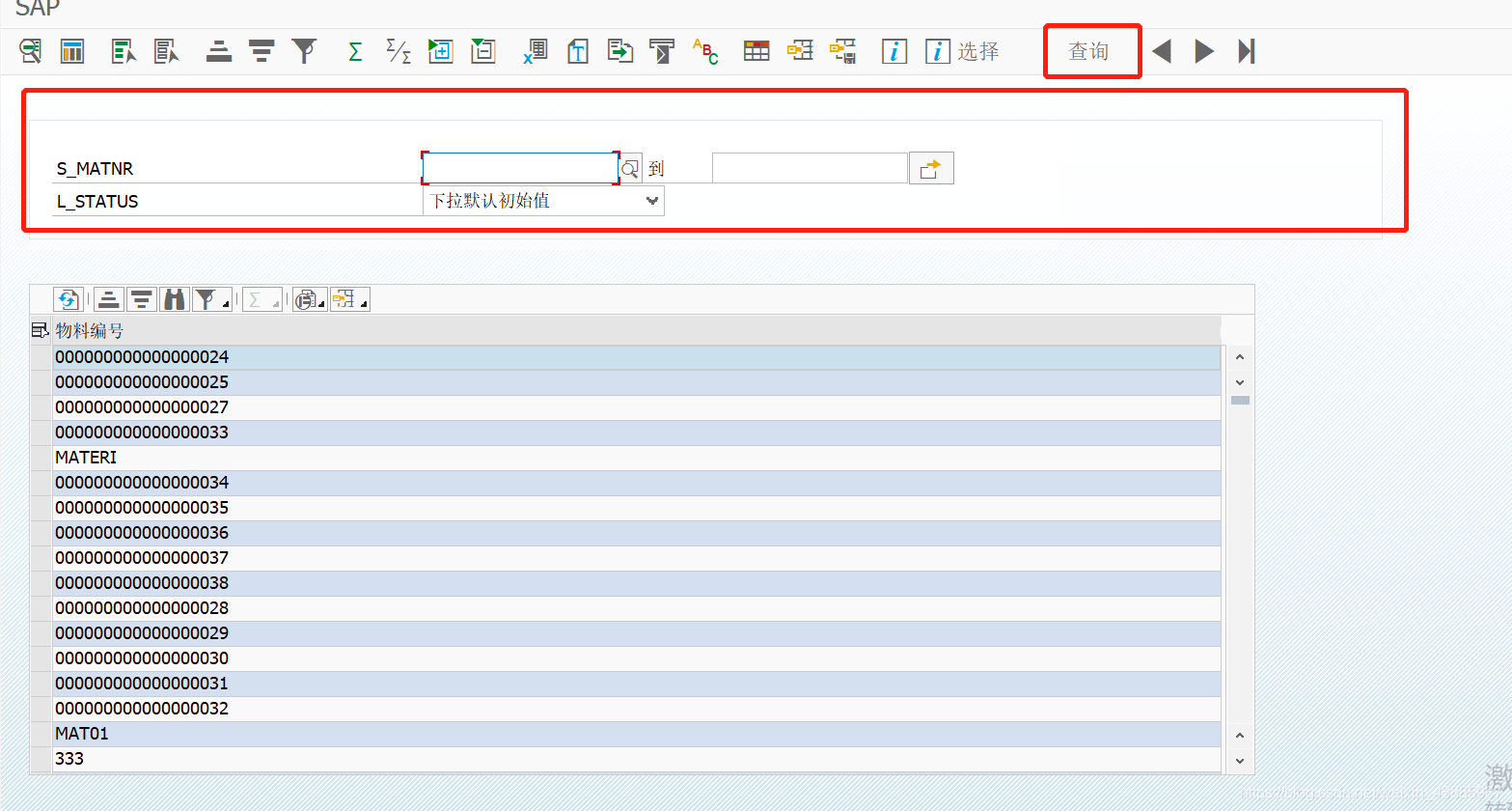Click the gray list deselect icon
This screenshot has width=1512, height=811.
click(167, 51)
